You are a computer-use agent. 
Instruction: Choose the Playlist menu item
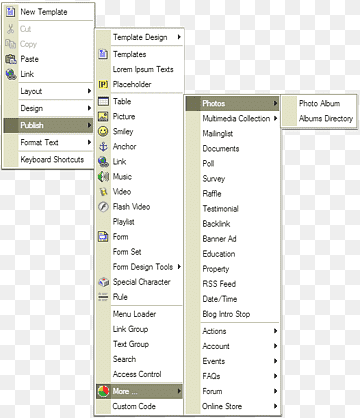point(140,222)
